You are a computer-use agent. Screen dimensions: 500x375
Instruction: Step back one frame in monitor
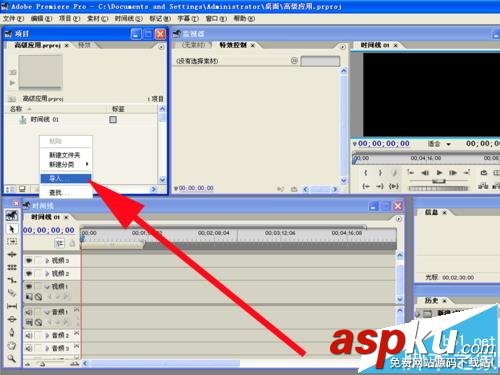point(425,173)
